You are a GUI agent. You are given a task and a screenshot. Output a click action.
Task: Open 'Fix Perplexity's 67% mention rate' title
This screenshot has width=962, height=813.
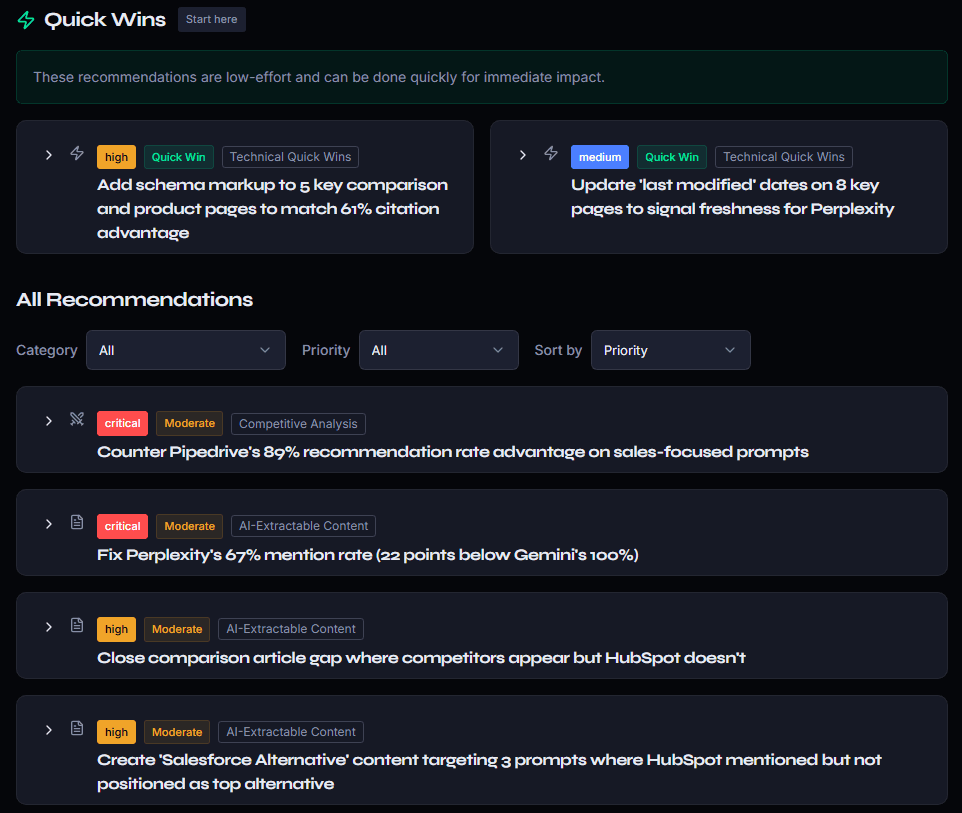pyautogui.click(x=367, y=555)
